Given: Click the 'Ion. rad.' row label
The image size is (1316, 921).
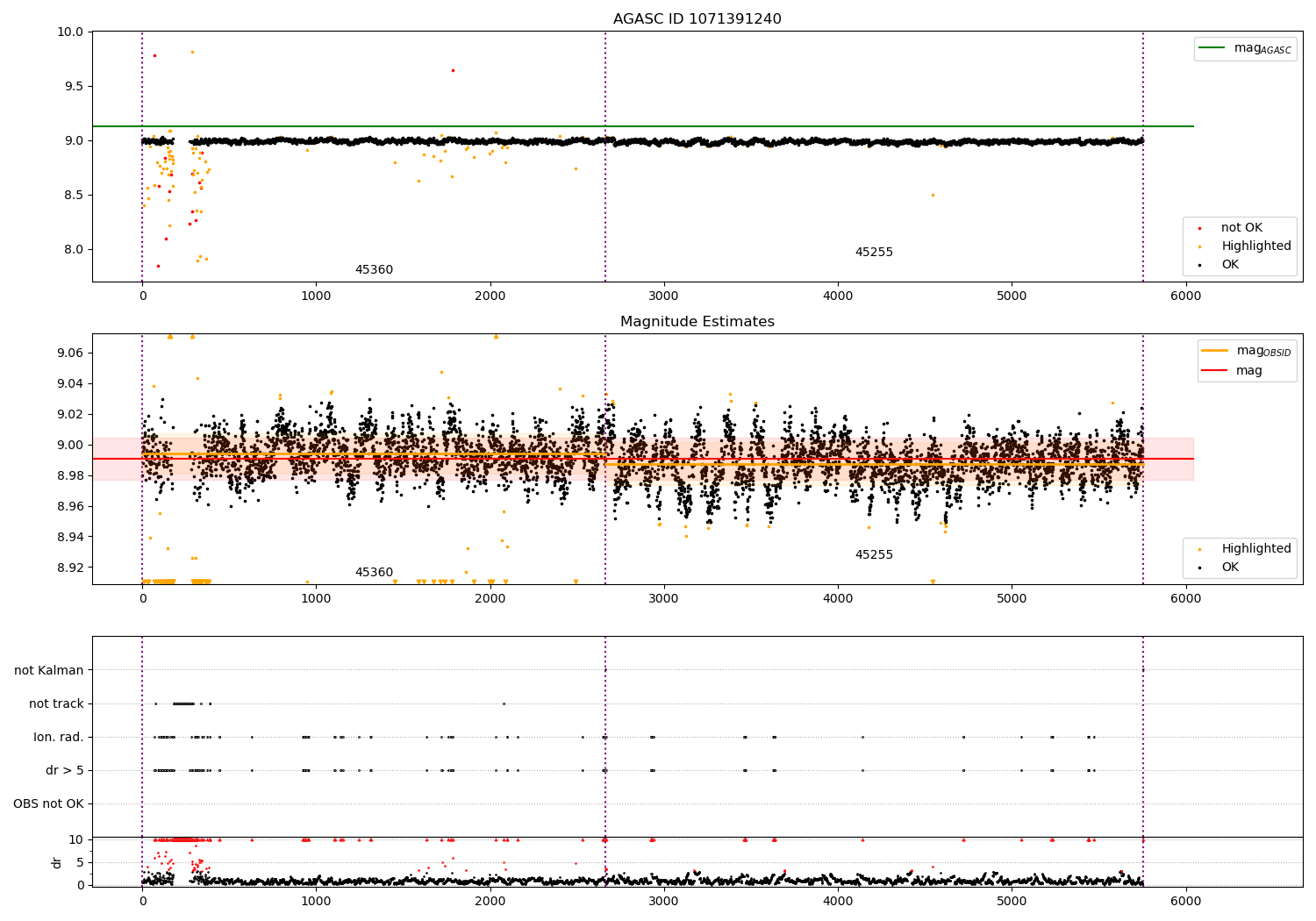Looking at the screenshot, I should pos(59,737).
